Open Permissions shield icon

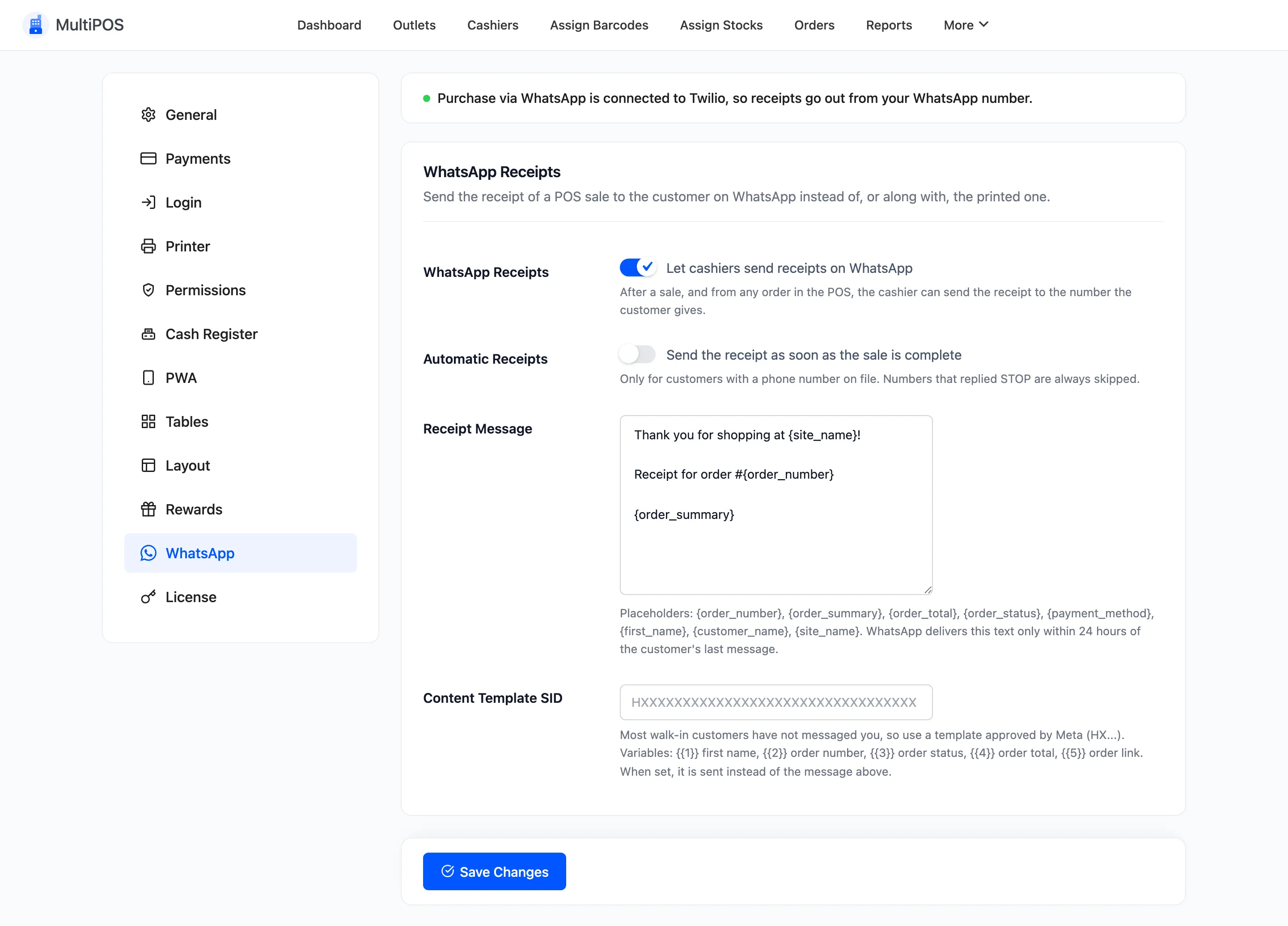(148, 290)
